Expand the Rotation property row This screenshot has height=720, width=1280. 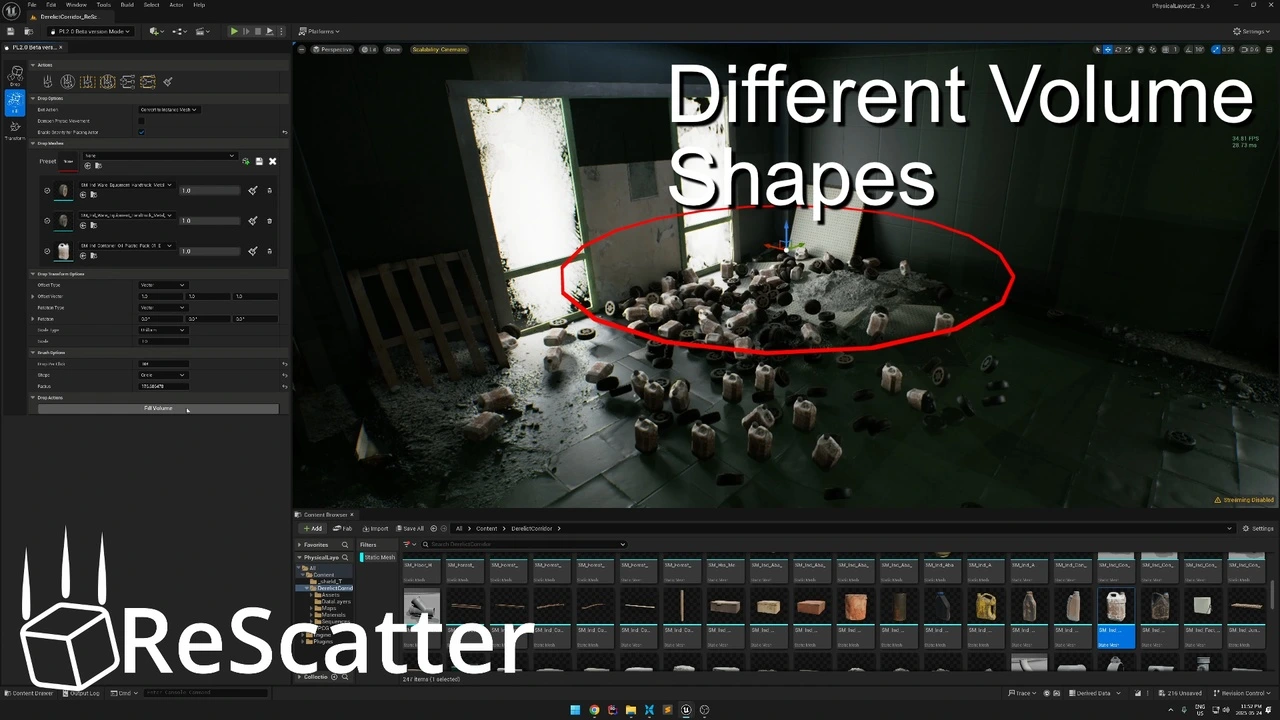[33, 319]
